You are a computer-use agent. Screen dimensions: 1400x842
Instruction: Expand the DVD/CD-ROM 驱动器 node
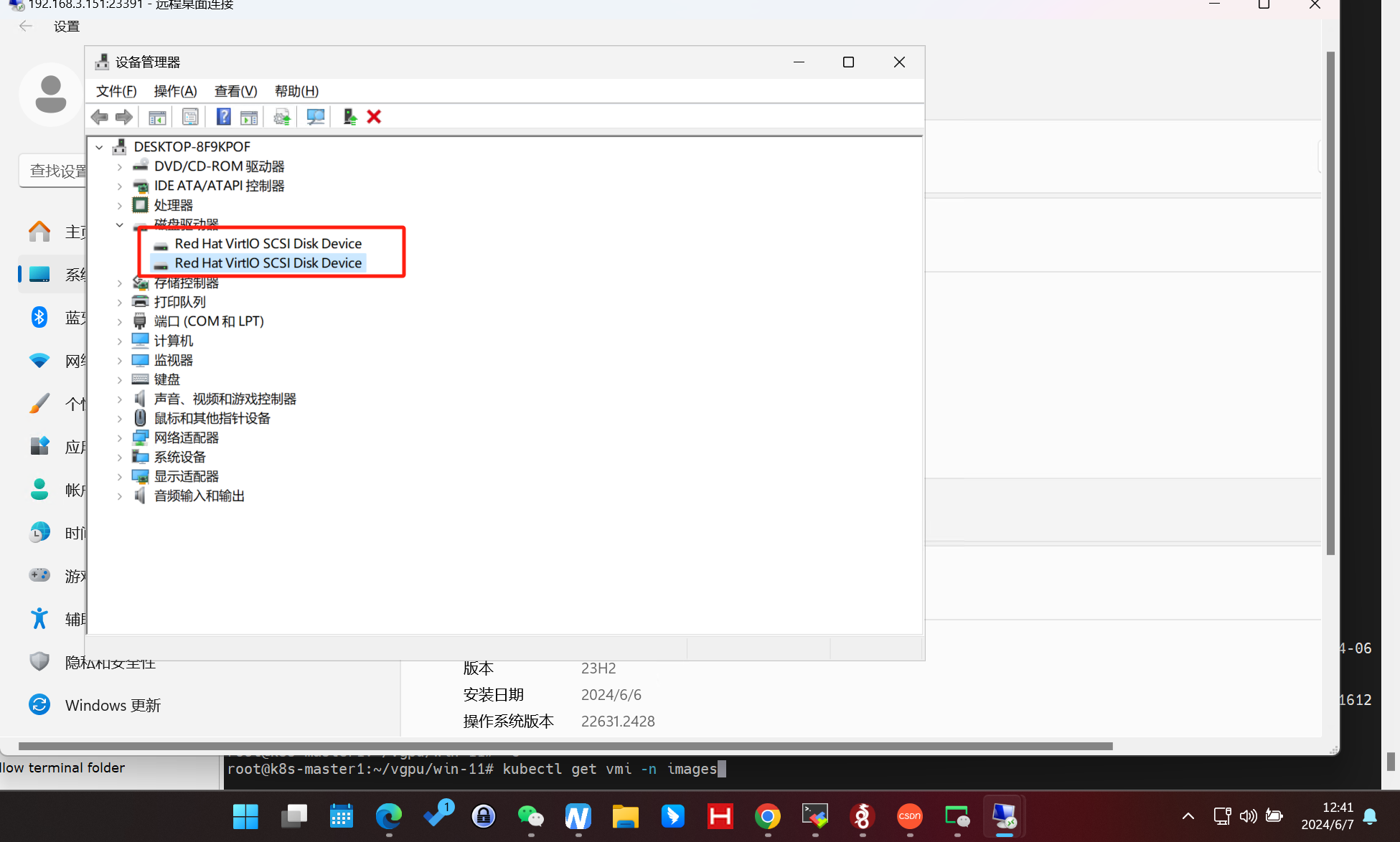[x=120, y=166]
